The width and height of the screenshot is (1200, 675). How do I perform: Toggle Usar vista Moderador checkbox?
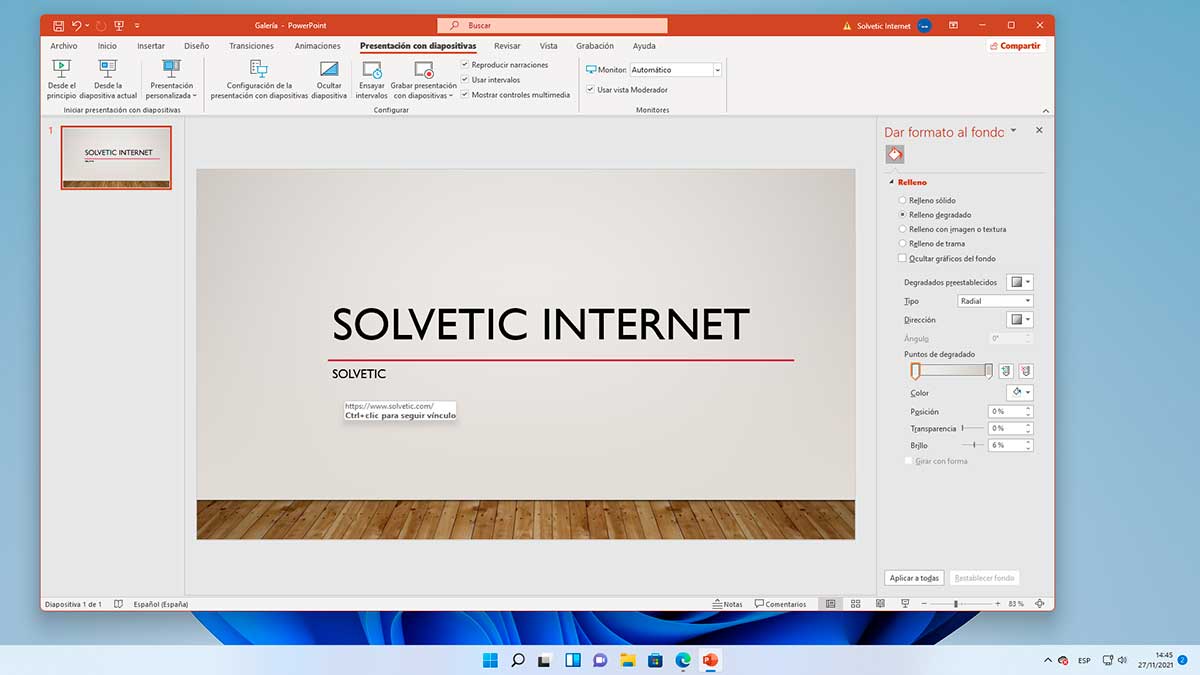click(590, 90)
